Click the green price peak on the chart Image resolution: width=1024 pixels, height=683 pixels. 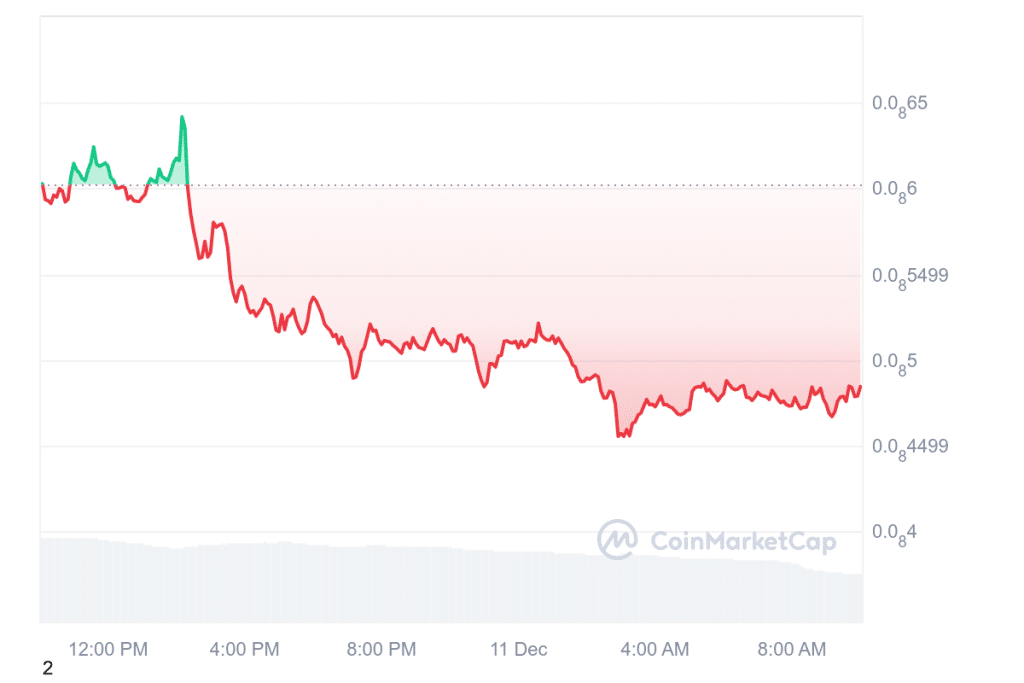(x=182, y=118)
